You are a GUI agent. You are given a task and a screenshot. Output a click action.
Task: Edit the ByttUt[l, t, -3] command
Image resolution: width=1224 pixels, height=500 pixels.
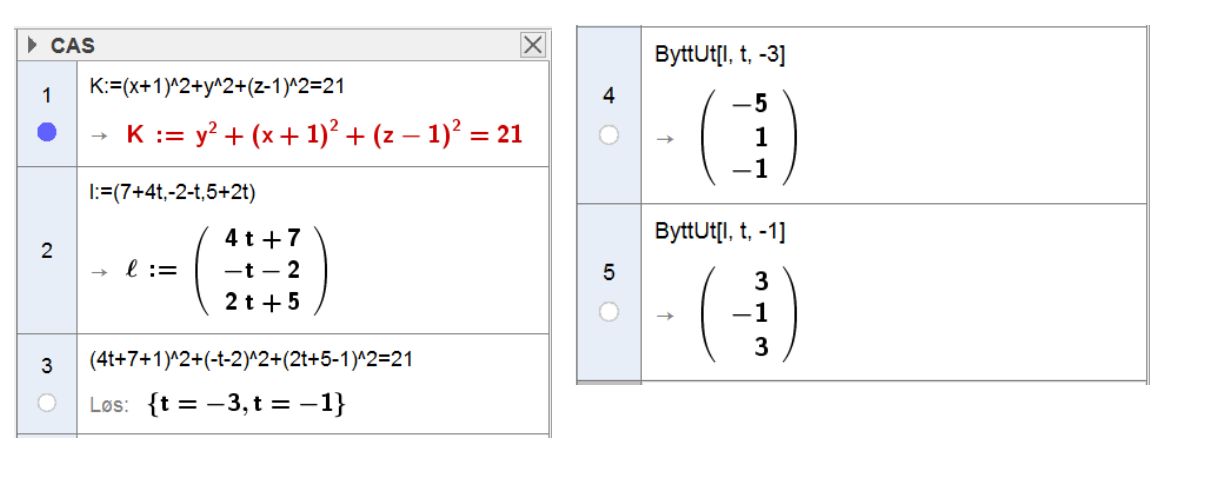[x=720, y=55]
